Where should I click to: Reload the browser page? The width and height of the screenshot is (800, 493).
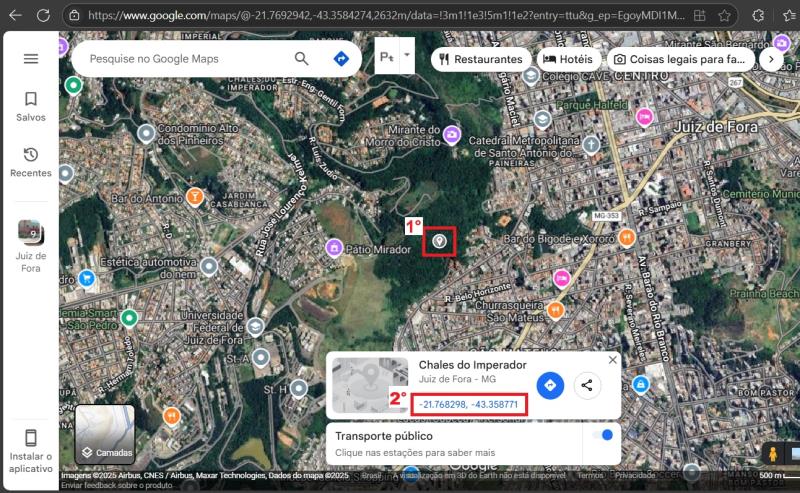pos(43,15)
